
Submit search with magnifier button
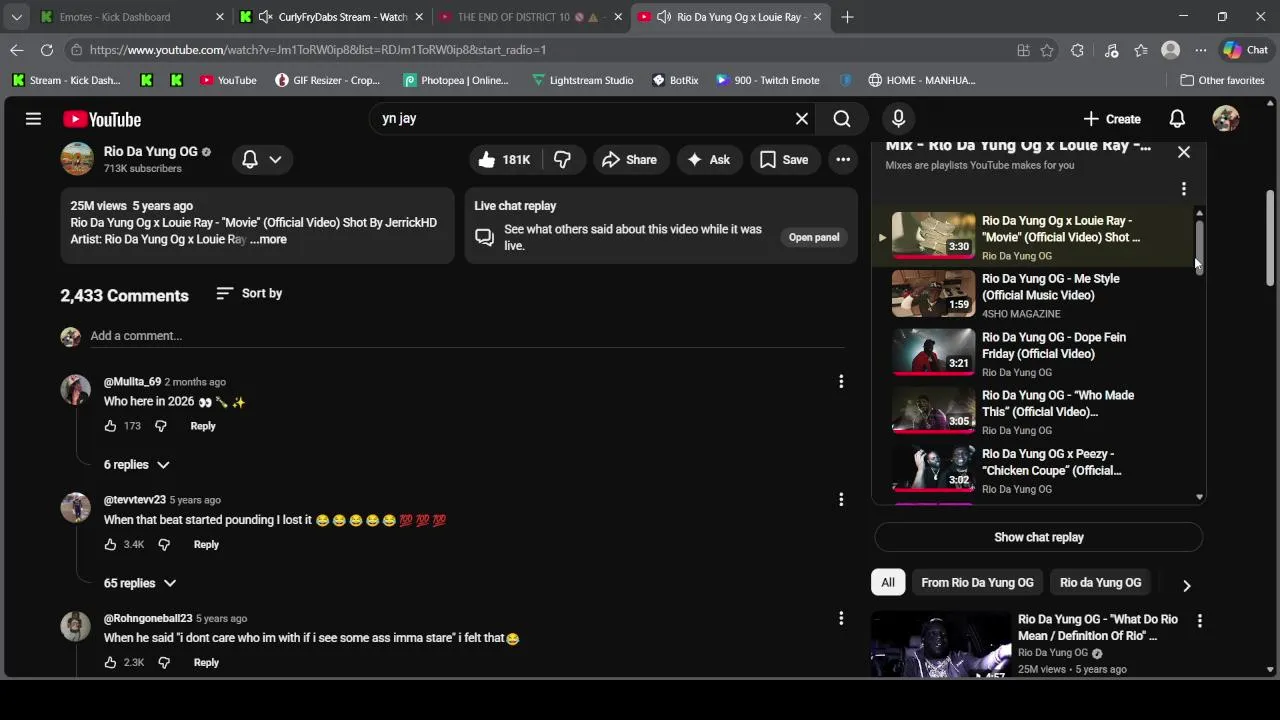click(842, 119)
